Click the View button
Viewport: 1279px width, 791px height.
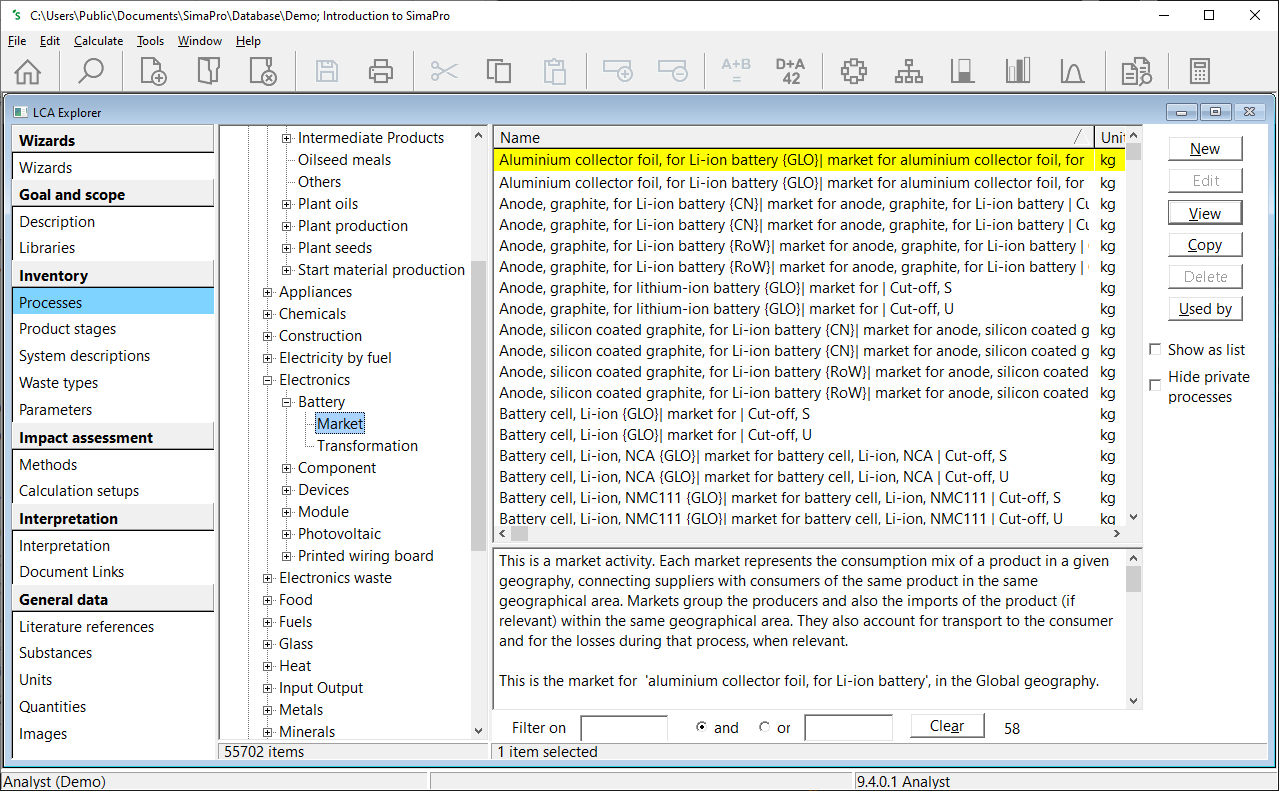point(1205,213)
